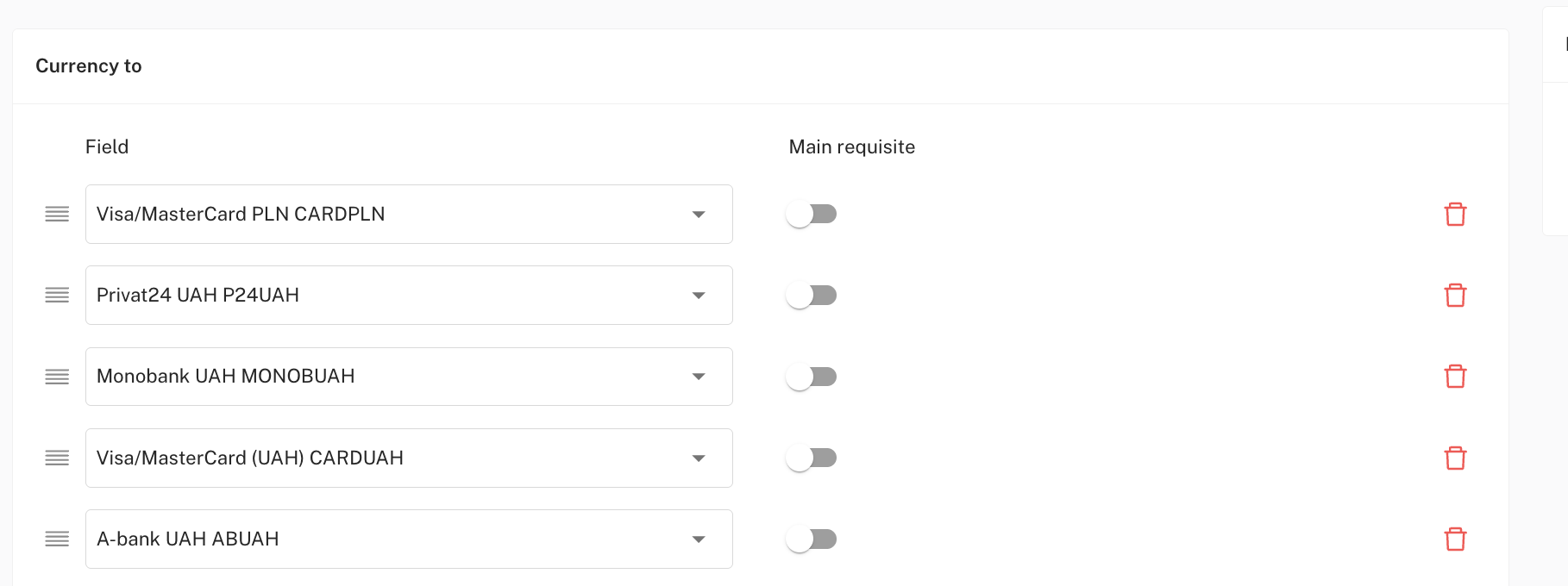Click reorder handle for Visa/MasterCard (UAH) row
This screenshot has height=586, width=1568.
[57, 458]
